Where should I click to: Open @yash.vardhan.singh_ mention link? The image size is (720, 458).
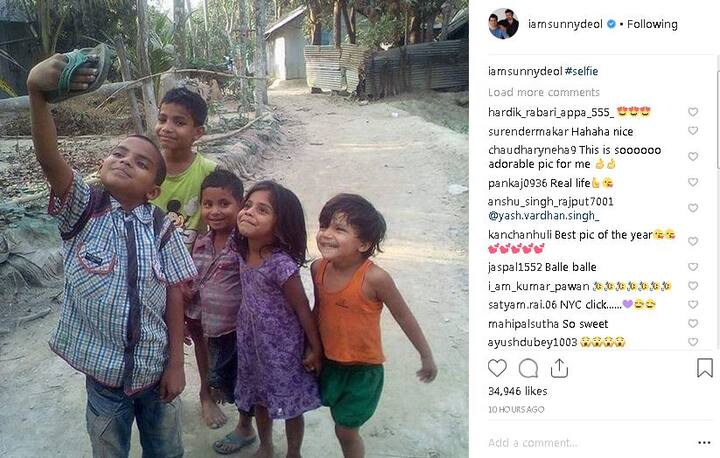coord(544,215)
